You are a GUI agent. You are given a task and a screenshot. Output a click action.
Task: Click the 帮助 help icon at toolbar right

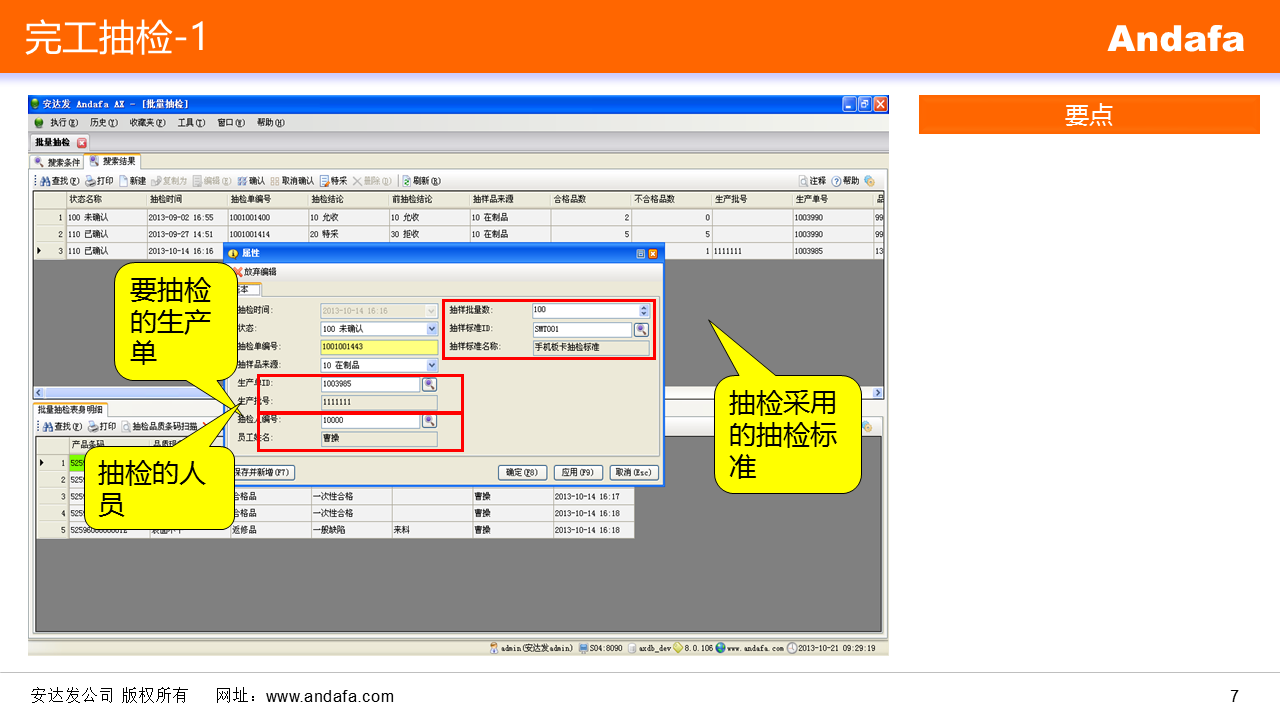(x=836, y=181)
